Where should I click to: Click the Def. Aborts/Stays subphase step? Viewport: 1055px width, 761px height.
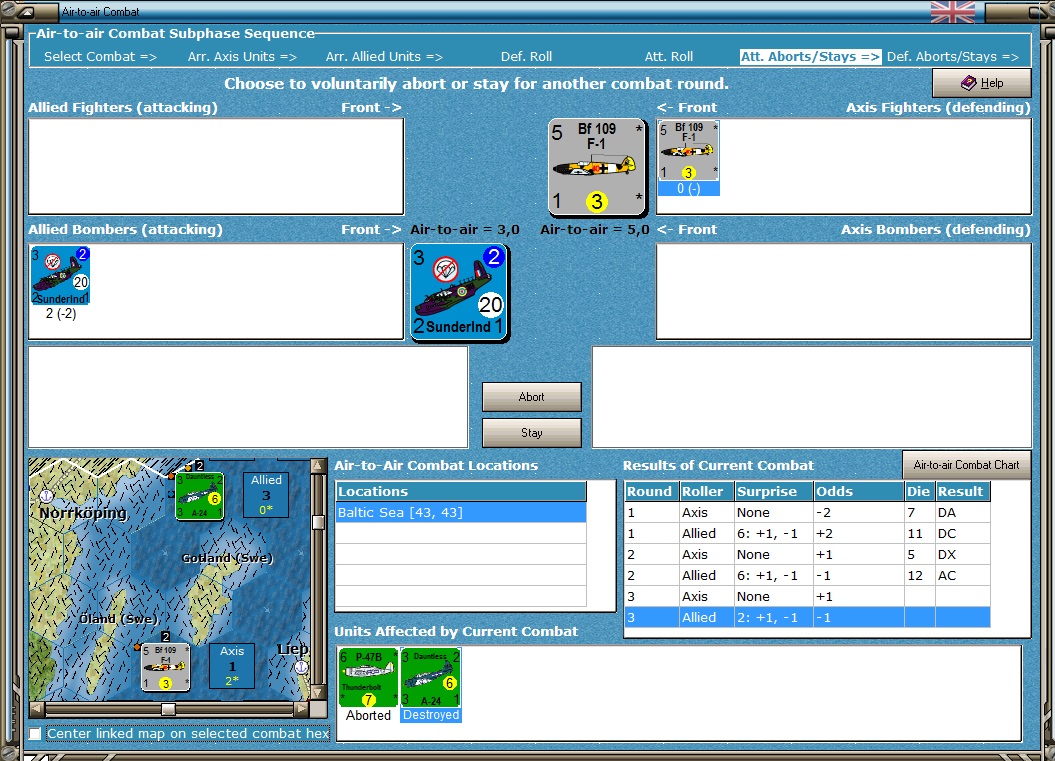click(x=953, y=57)
